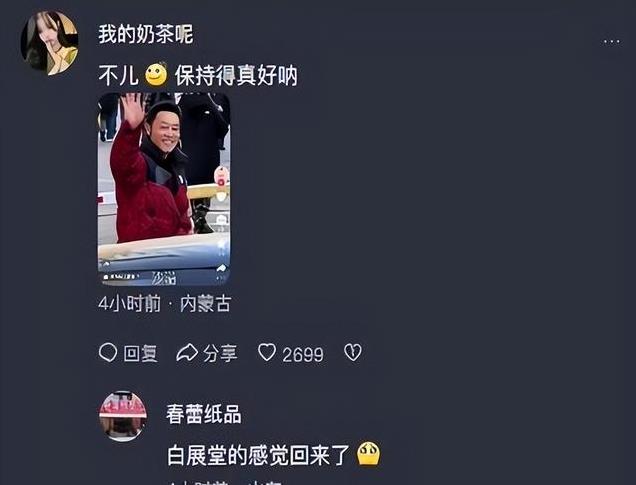Select comment text 保持得真好呐

point(236,75)
